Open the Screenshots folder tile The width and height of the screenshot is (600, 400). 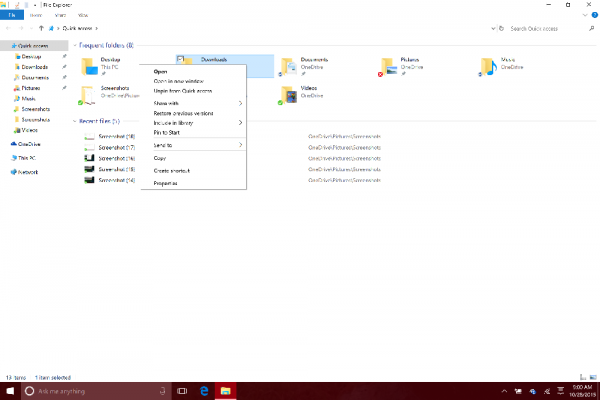pos(109,95)
